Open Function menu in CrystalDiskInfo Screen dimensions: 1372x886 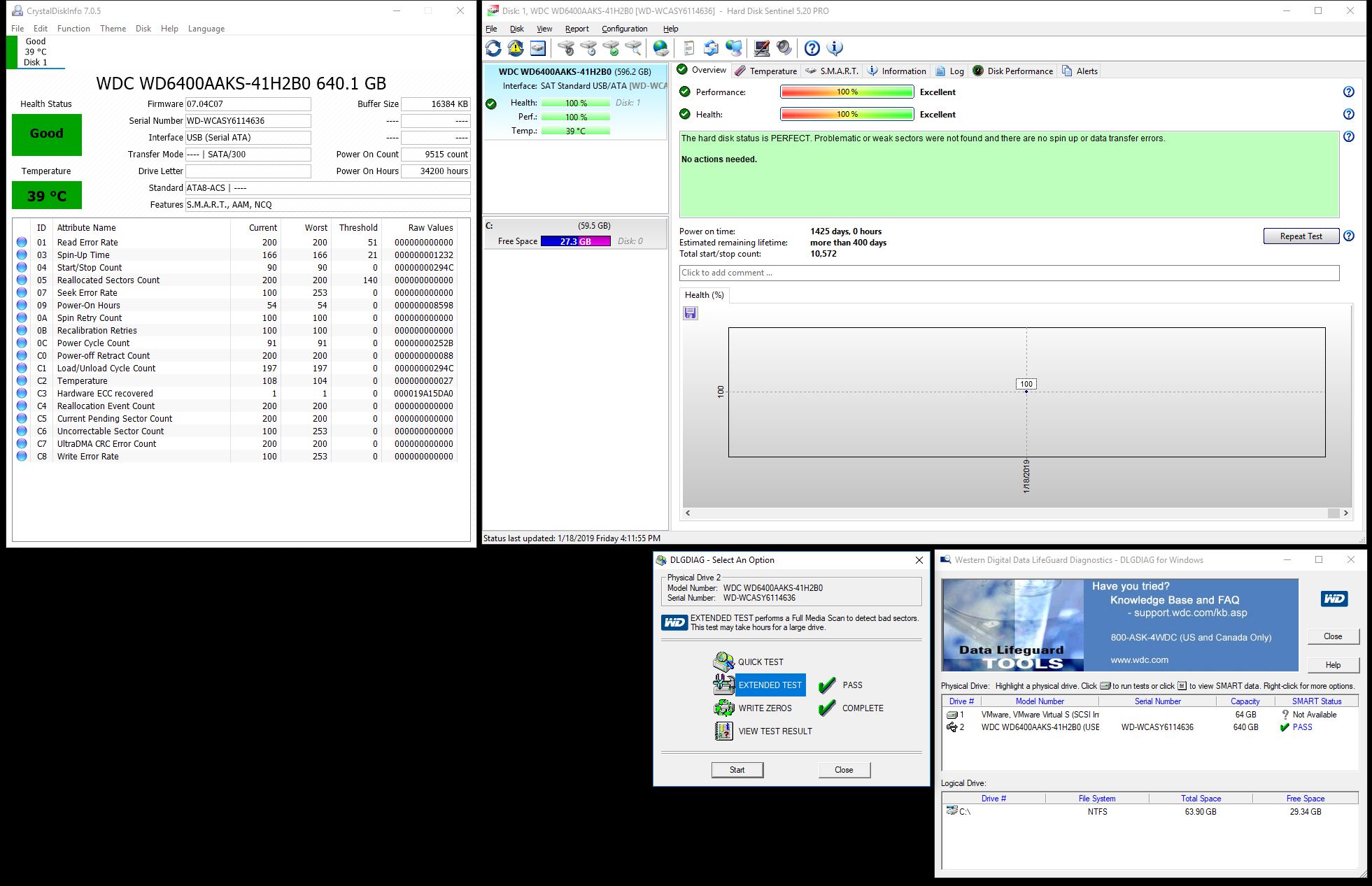(73, 29)
